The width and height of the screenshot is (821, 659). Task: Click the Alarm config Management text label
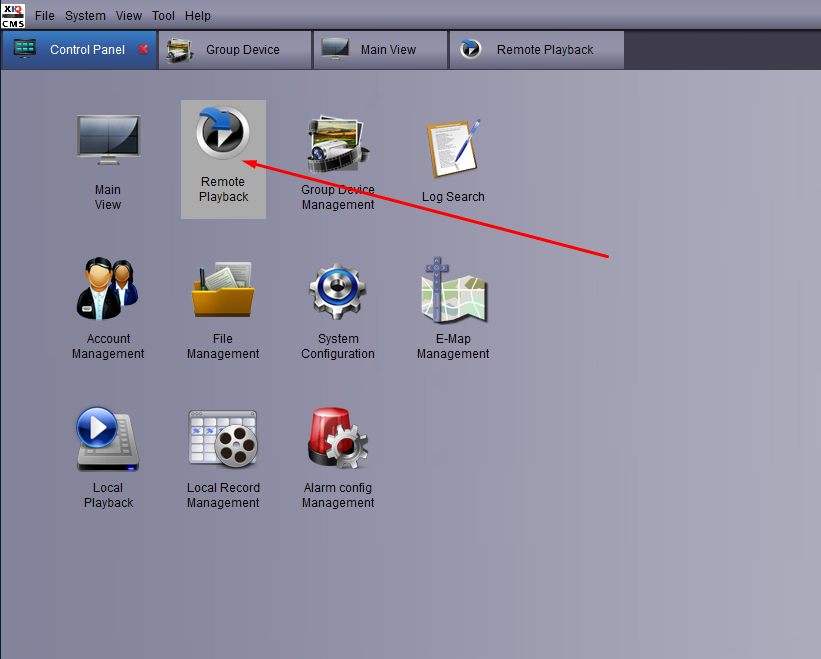pos(338,495)
